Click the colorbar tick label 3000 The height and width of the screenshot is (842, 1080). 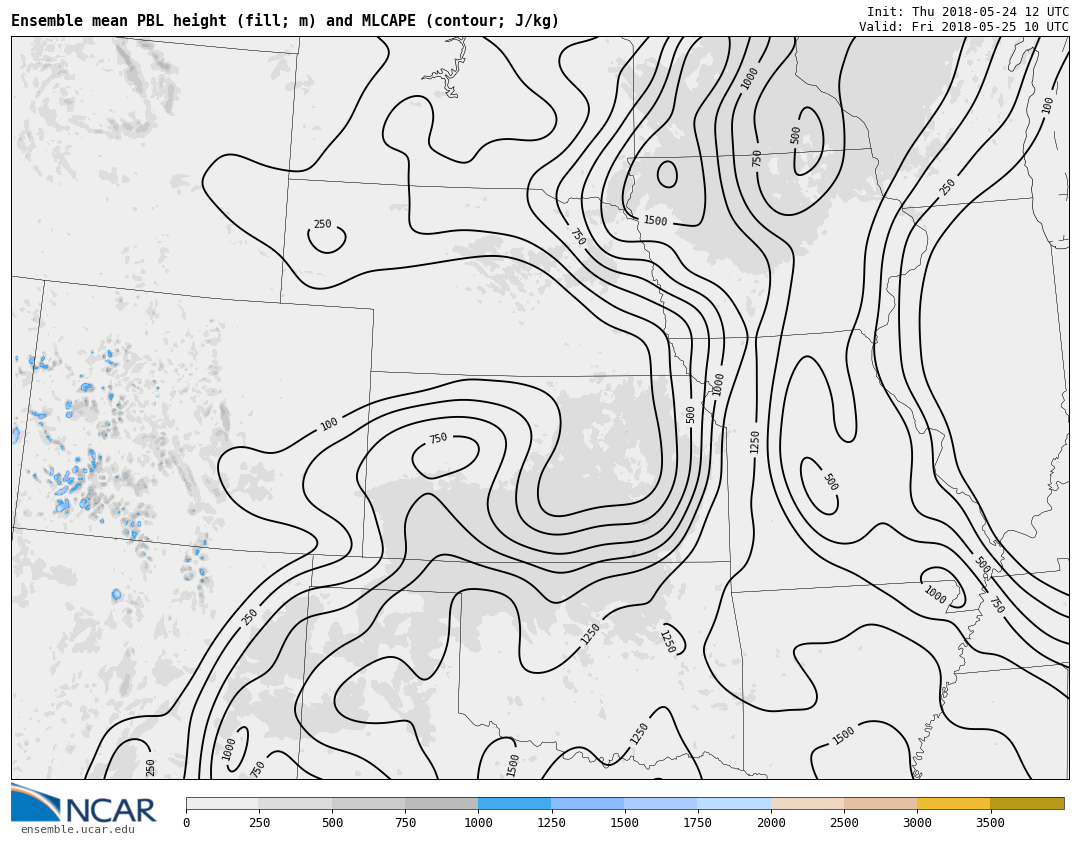pos(917,823)
